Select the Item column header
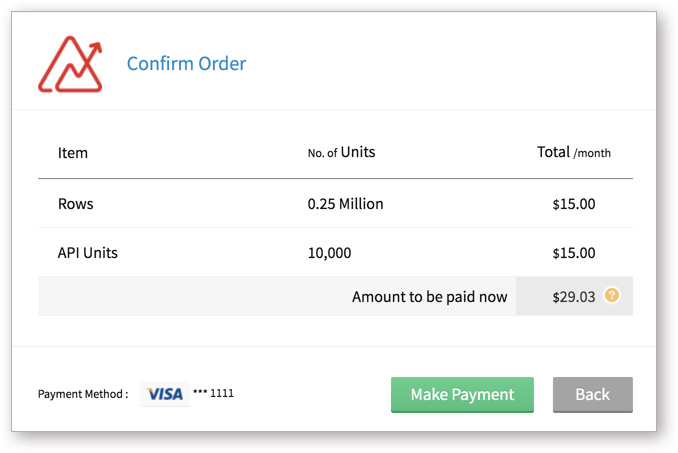The height and width of the screenshot is (453, 678). pyautogui.click(x=73, y=153)
